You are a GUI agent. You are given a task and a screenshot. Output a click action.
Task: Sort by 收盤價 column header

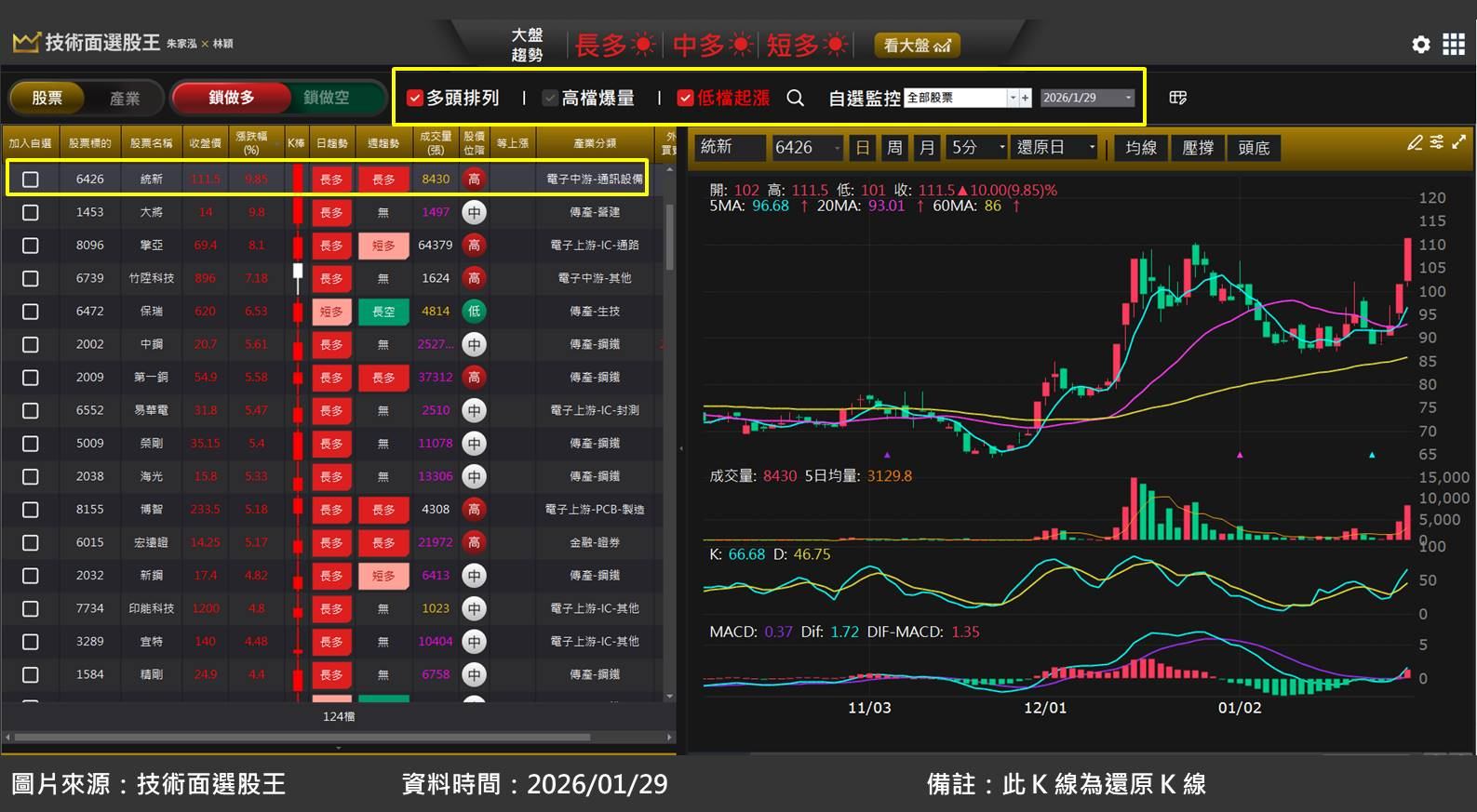pyautogui.click(x=205, y=143)
